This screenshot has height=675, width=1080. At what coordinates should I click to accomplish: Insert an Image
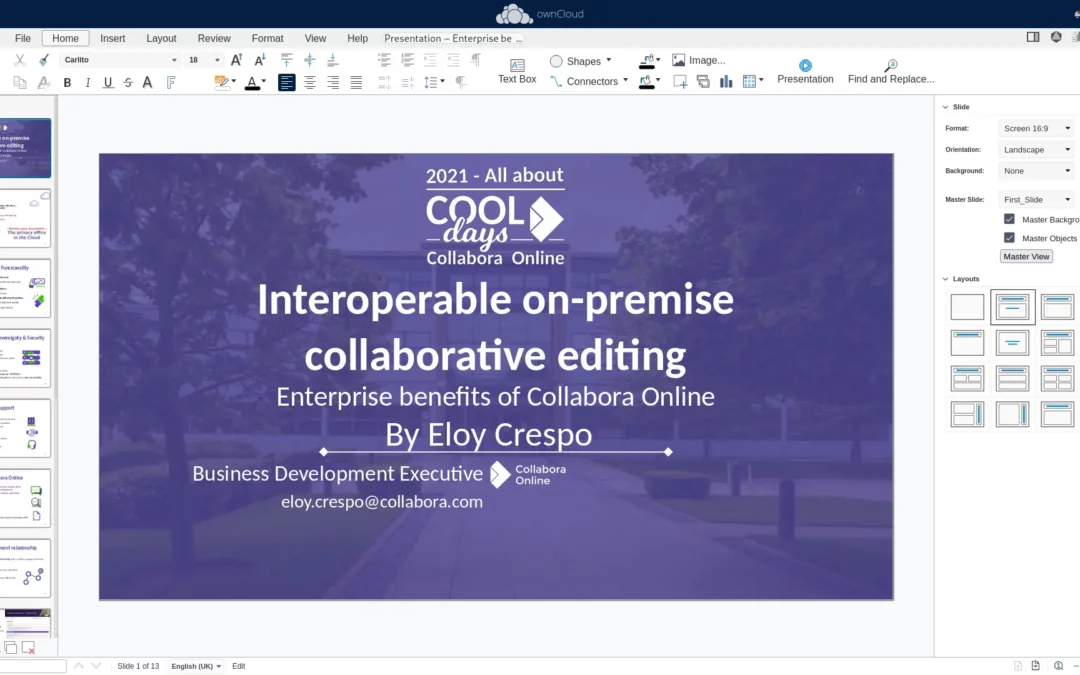(698, 61)
